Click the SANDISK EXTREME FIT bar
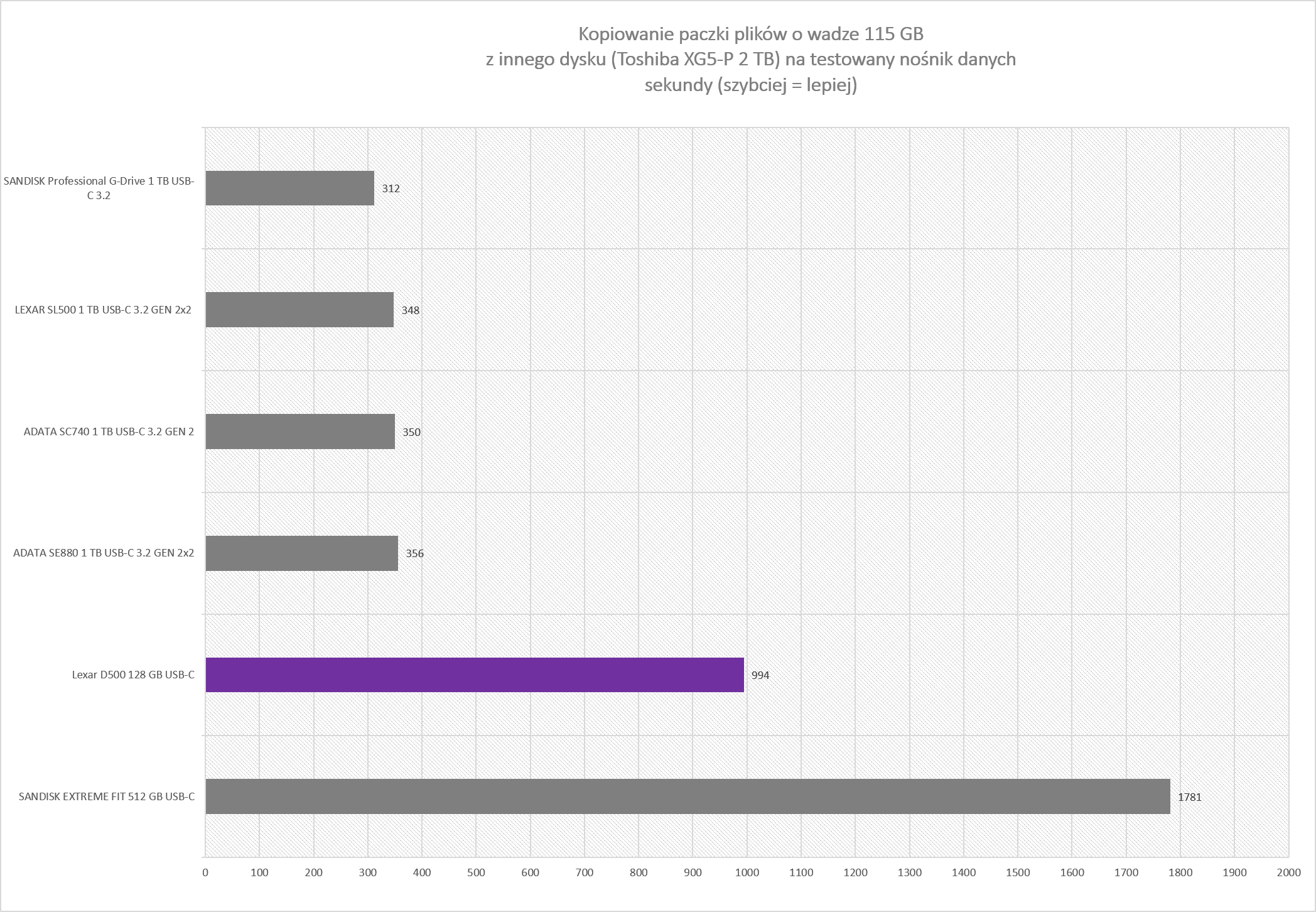Viewport: 1316px width, 912px height. 688,796
